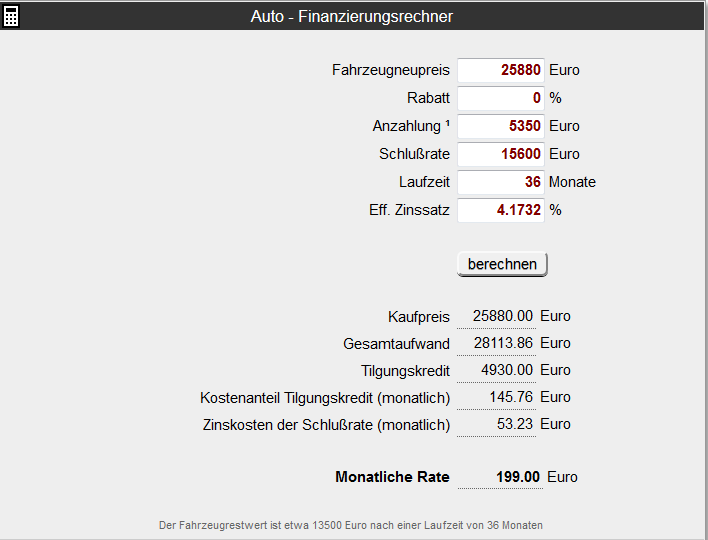Image resolution: width=708 pixels, height=540 pixels.
Task: Click the Fahrzeugrestwert footnote text
Action: pyautogui.click(x=351, y=526)
